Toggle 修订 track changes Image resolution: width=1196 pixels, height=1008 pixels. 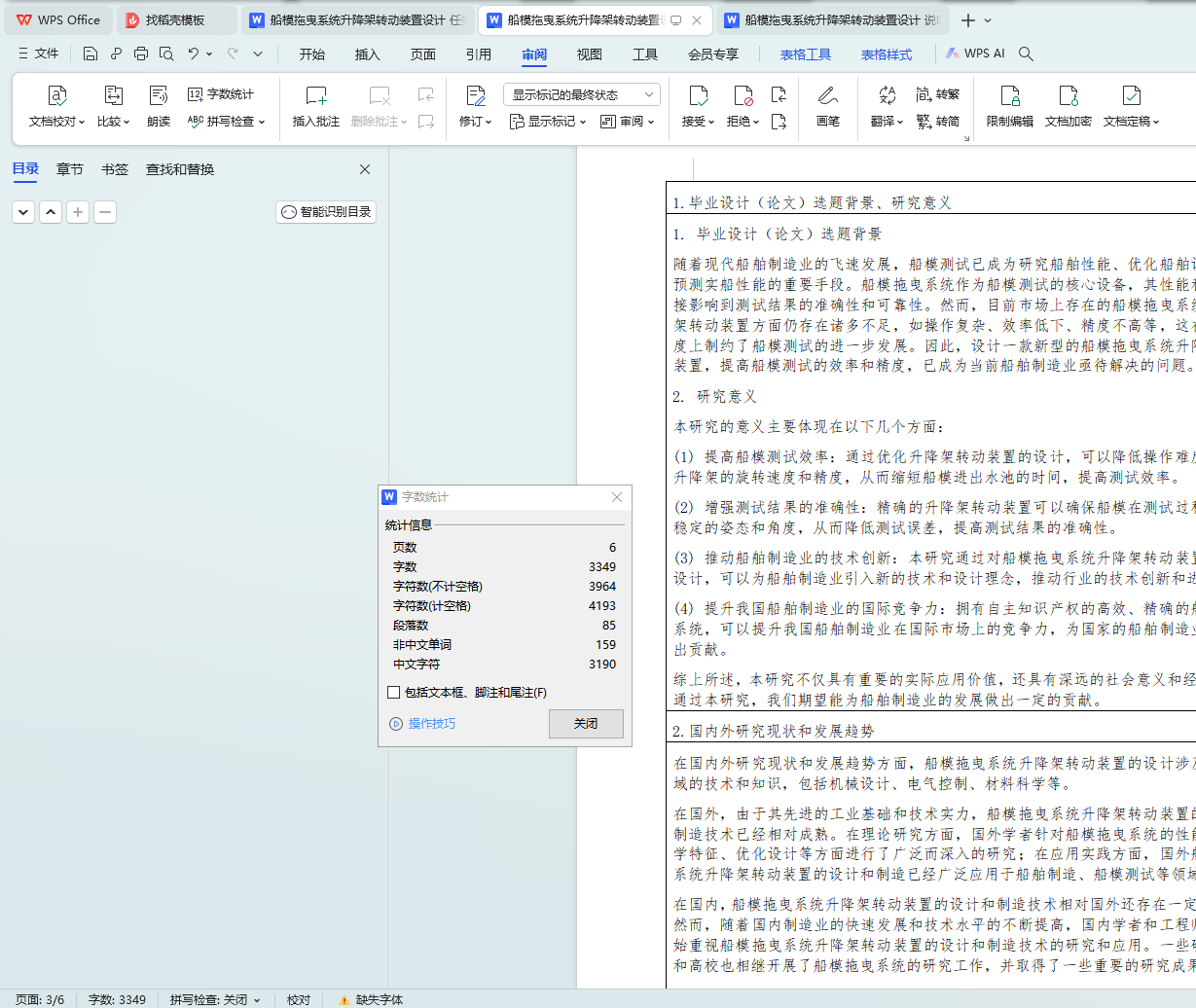pyautogui.click(x=475, y=107)
